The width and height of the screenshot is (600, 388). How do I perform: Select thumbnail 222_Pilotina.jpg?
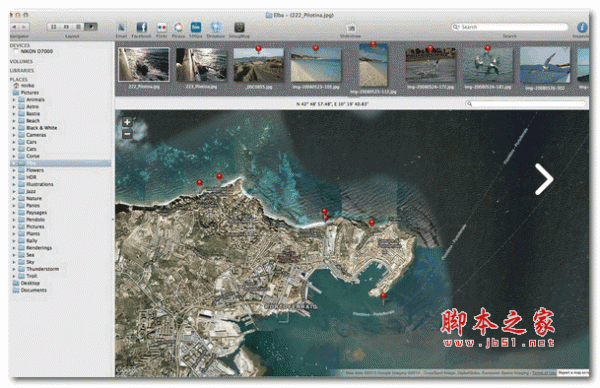(x=143, y=64)
